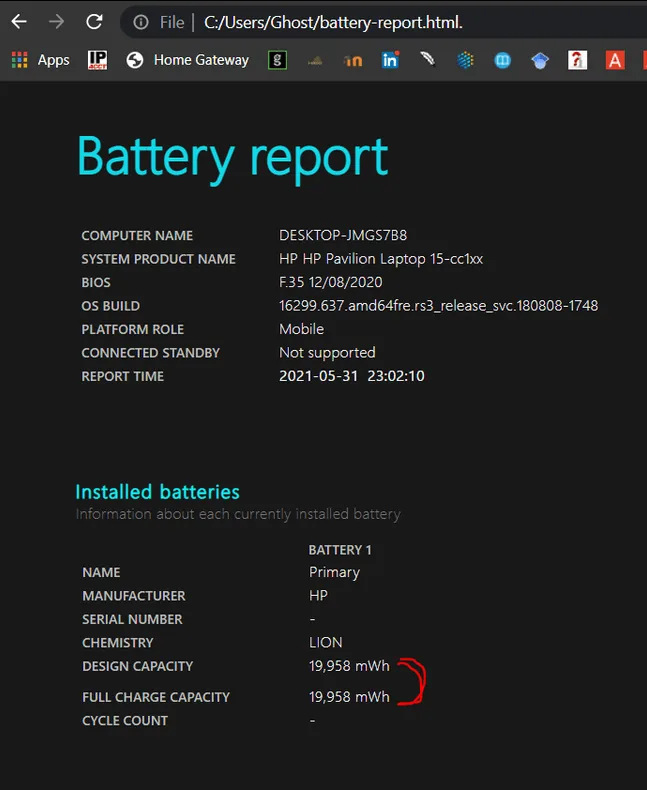This screenshot has width=647, height=790.
Task: Click the 'CYCLE COUNT' label
Action: [125, 721]
